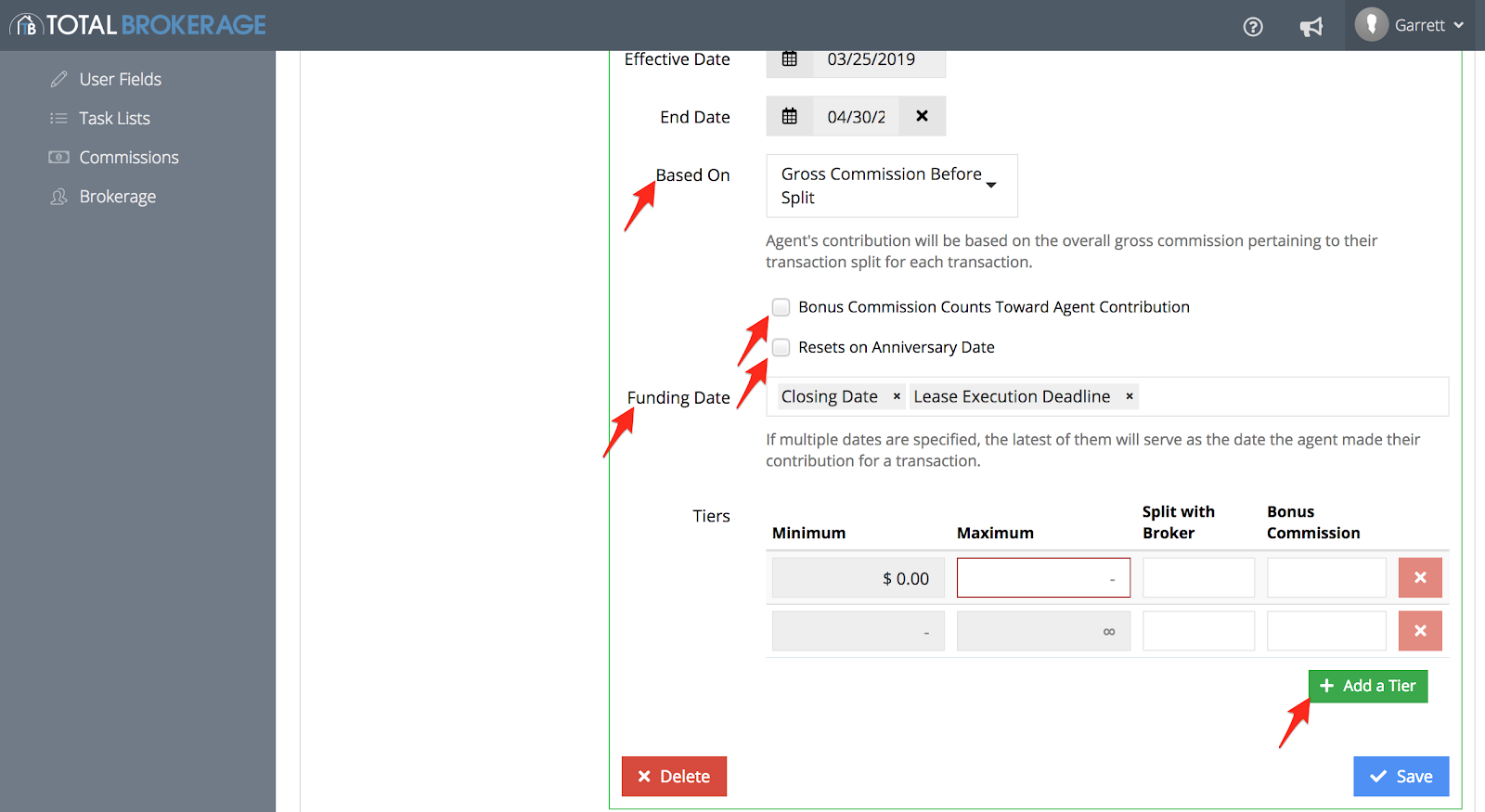This screenshot has width=1485, height=812.
Task: Click the money icon beside Commissions
Action: point(58,158)
